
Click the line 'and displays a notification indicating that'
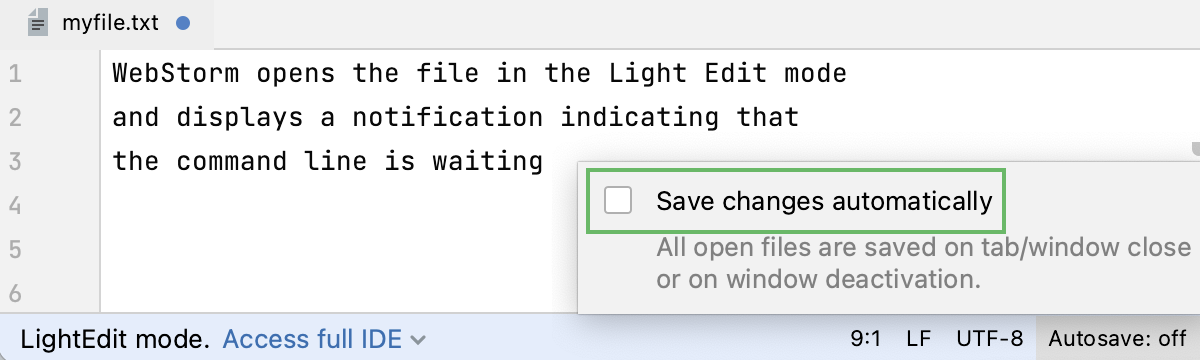click(x=456, y=118)
